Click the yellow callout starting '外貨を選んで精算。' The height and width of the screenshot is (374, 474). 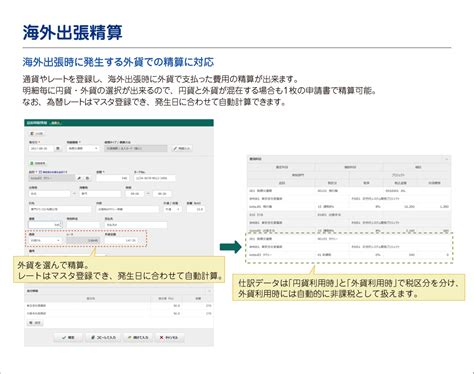119,270
